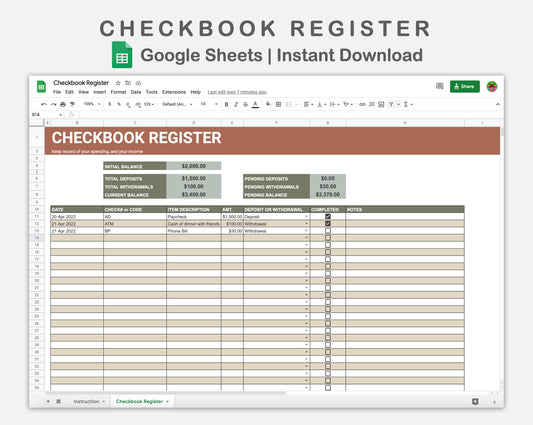Open Withdrawal dropdown in the dinner row
The height and width of the screenshot is (425, 533).
click(x=307, y=224)
